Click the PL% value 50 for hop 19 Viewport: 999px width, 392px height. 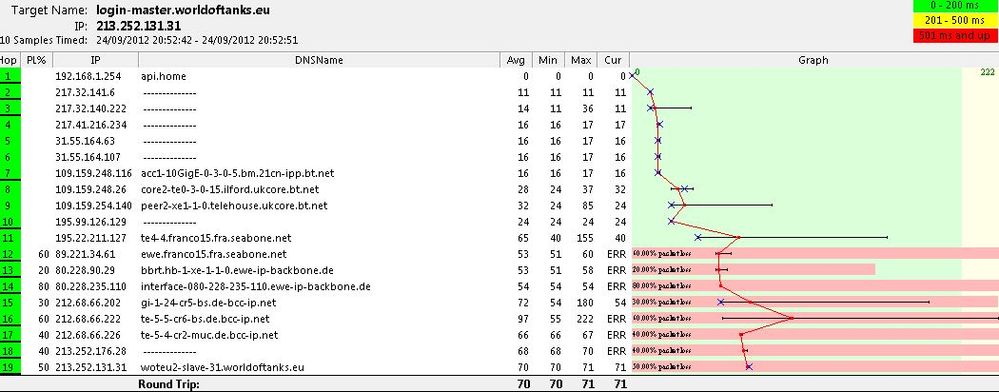tap(43, 367)
